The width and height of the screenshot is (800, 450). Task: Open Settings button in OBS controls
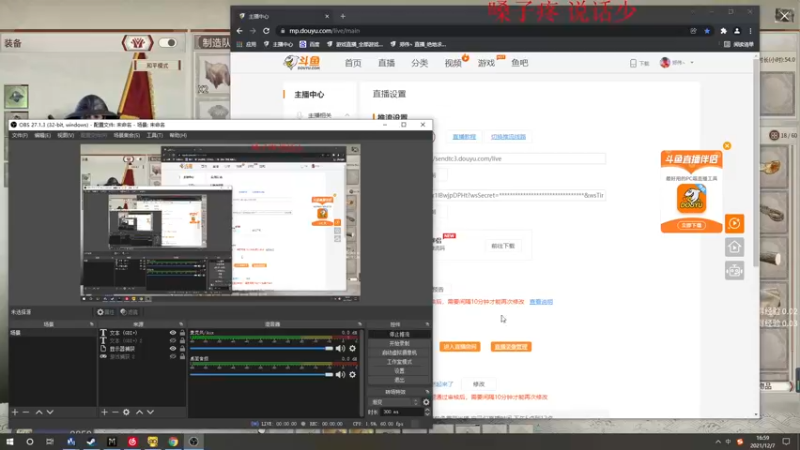click(399, 371)
